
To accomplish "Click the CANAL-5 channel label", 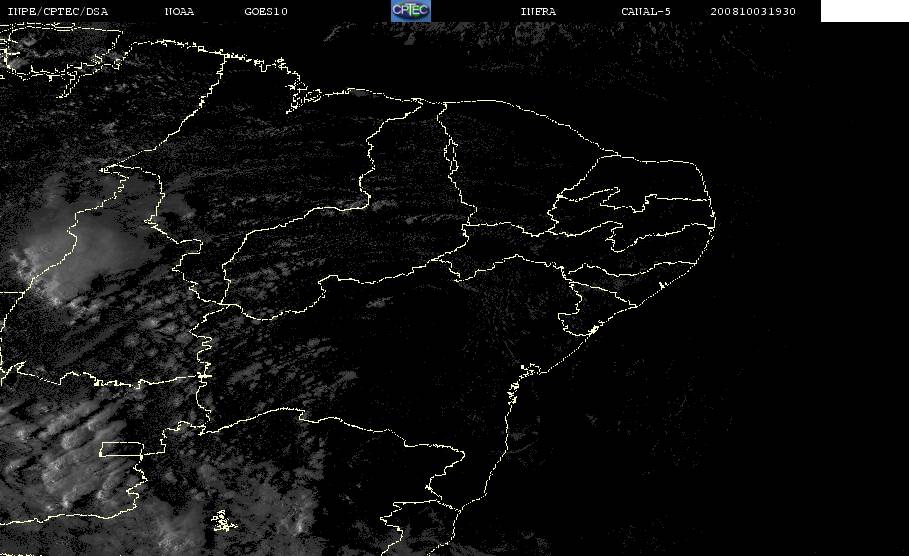I will pyautogui.click(x=646, y=12).
